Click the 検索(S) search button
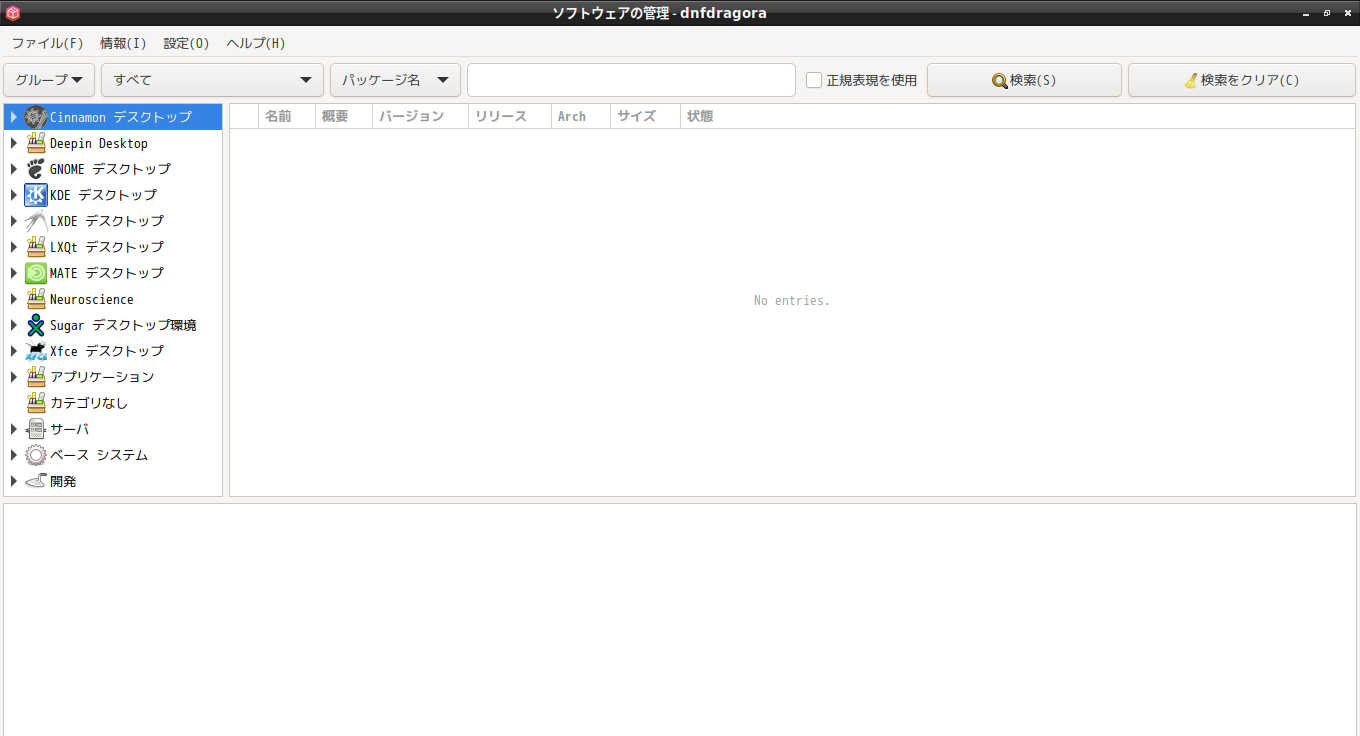This screenshot has width=1360, height=736. pos(1024,80)
